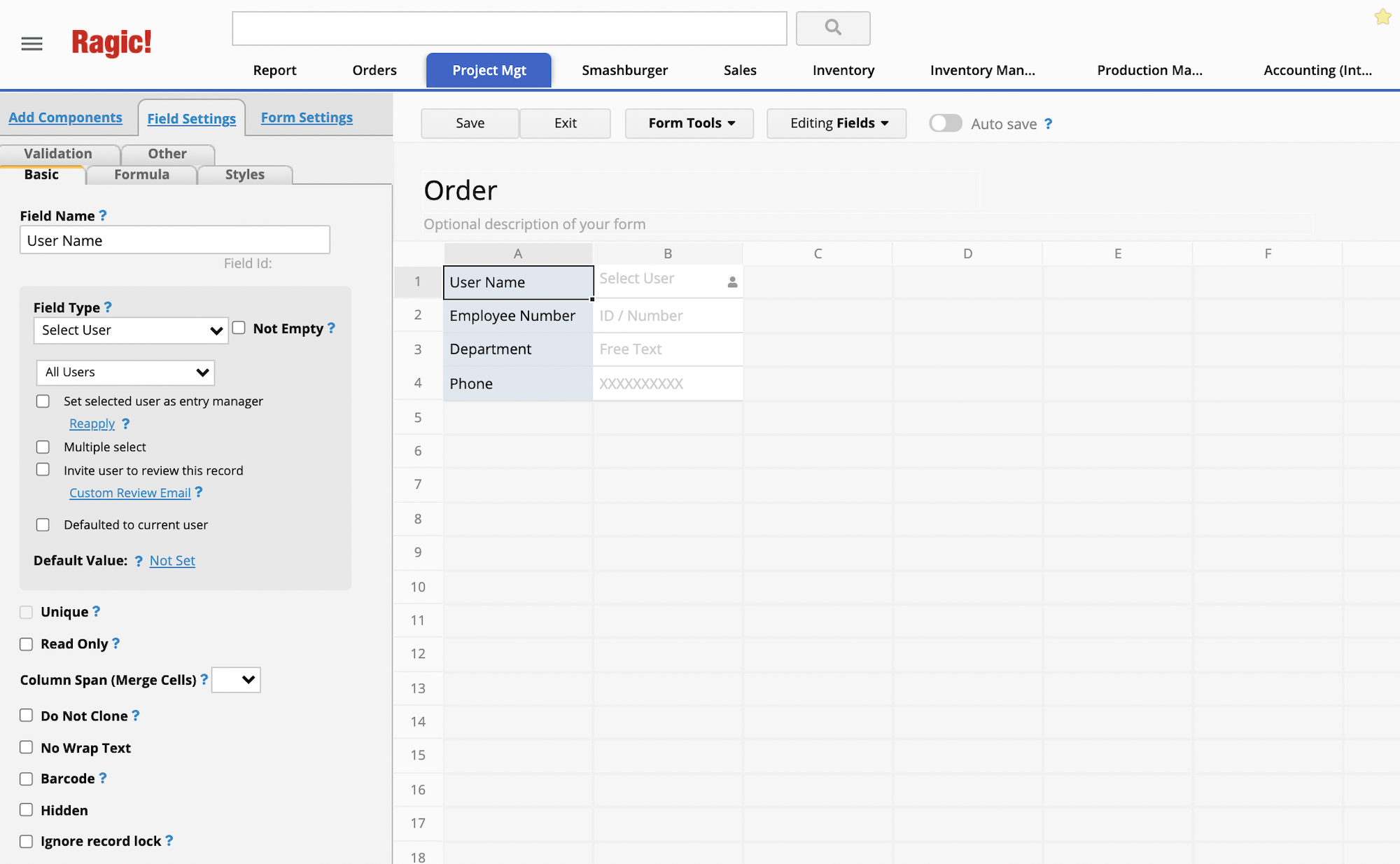
Task: Enable the No Wrap Text checkbox
Action: click(x=27, y=747)
